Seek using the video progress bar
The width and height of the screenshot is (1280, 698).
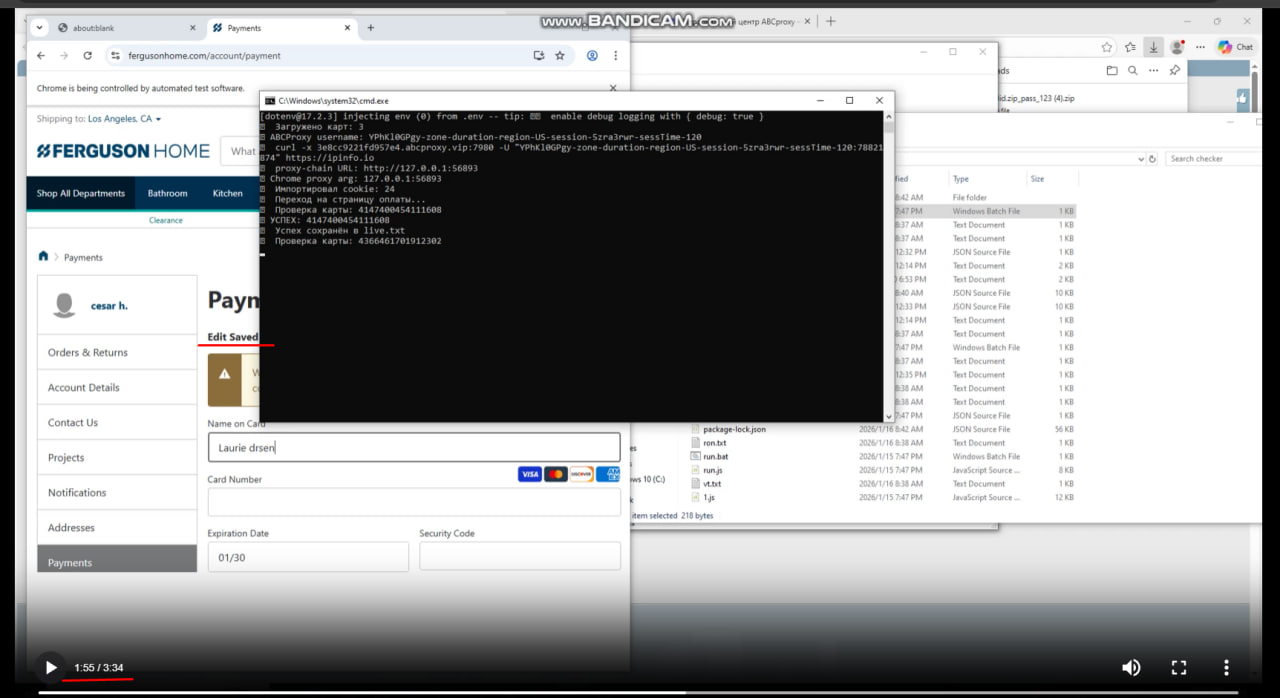(x=638, y=691)
